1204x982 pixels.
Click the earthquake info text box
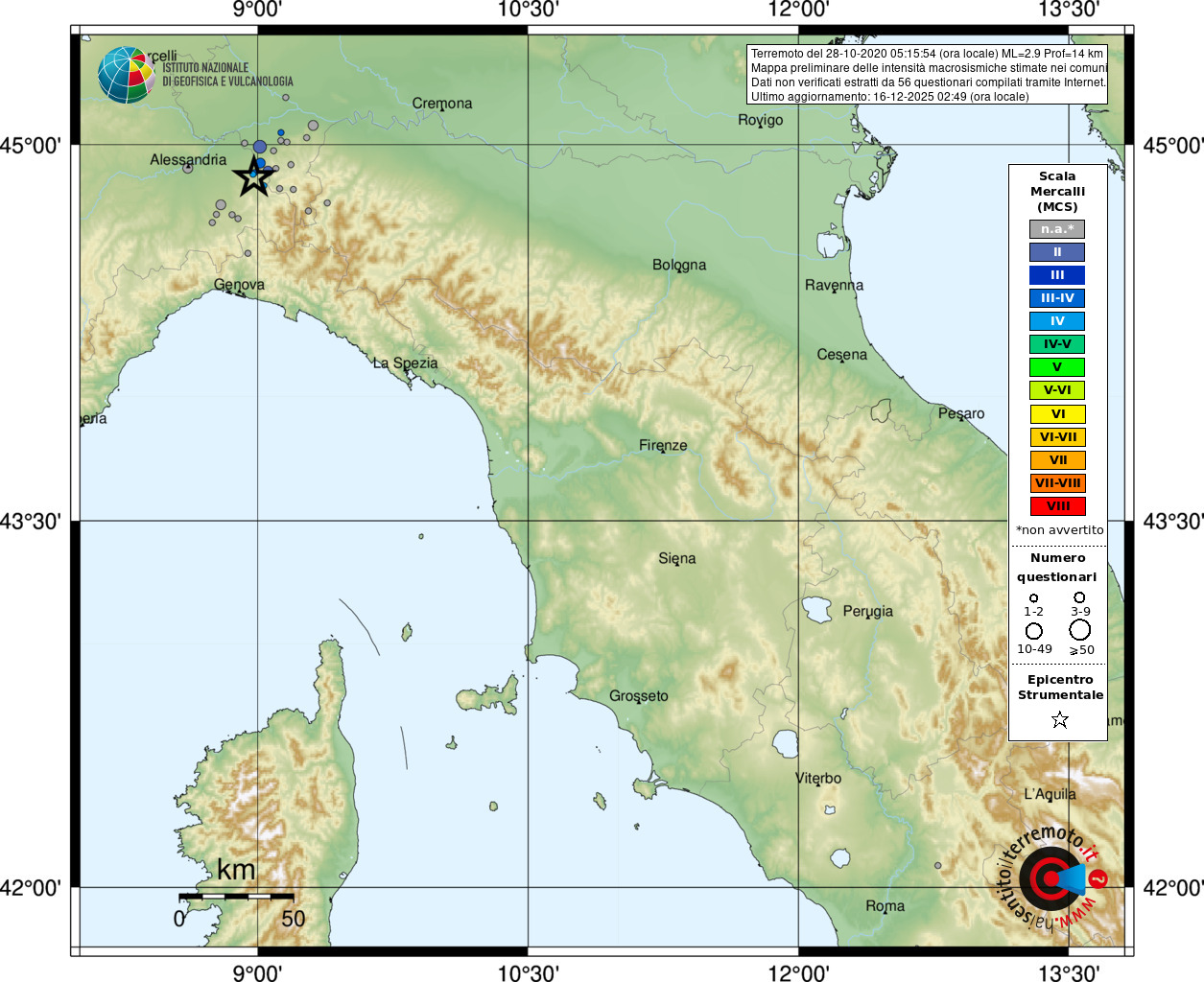pyautogui.click(x=927, y=75)
